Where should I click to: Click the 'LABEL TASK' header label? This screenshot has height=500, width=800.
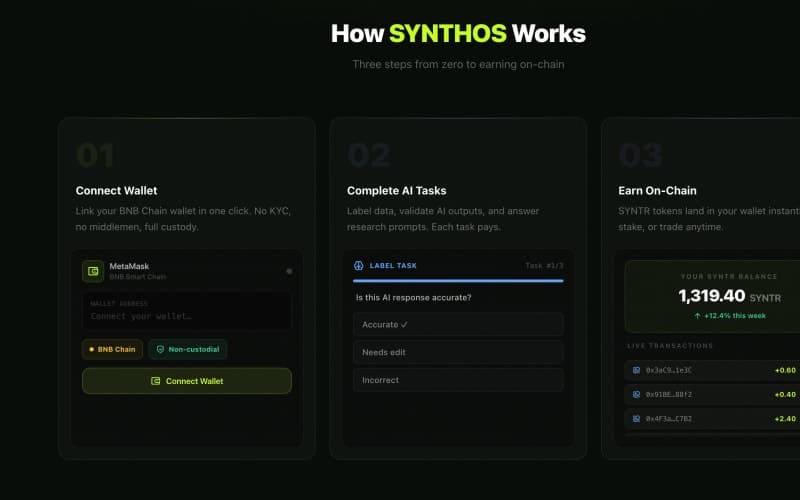pos(393,265)
